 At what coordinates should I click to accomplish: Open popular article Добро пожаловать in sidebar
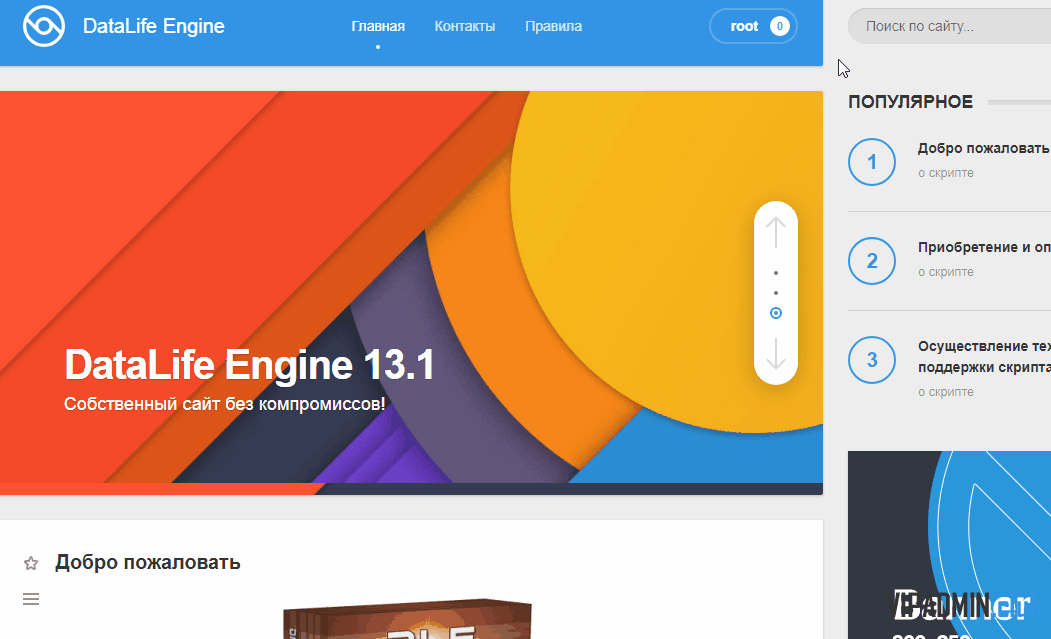(x=984, y=148)
